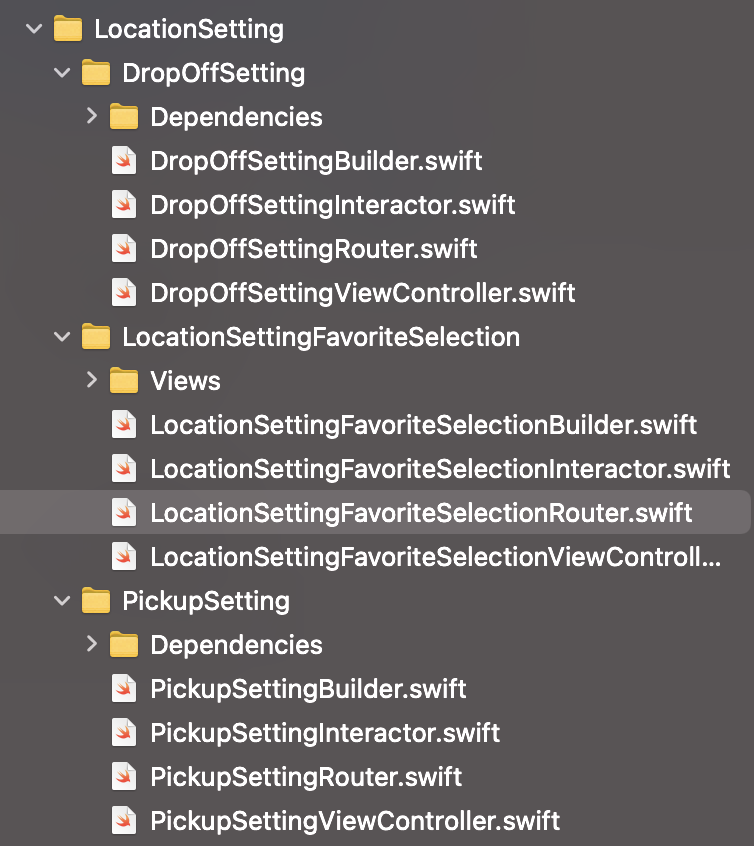This screenshot has height=846, width=754.
Task: Open LocationSettingFavoriteSelectionInteractor.swift file
Action: pos(440,469)
